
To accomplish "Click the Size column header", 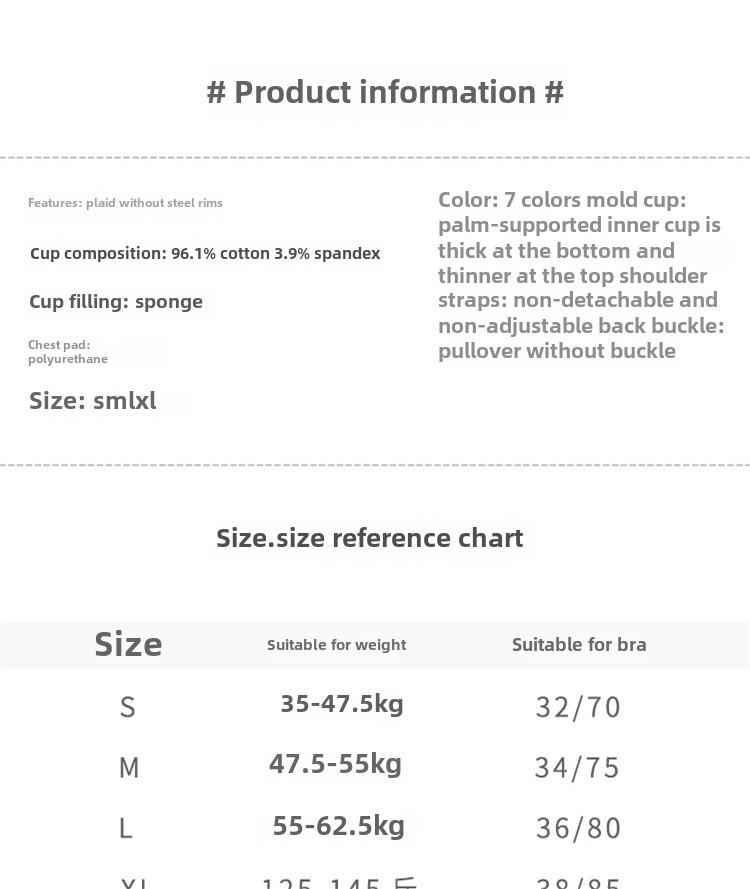I will pyautogui.click(x=128, y=645).
